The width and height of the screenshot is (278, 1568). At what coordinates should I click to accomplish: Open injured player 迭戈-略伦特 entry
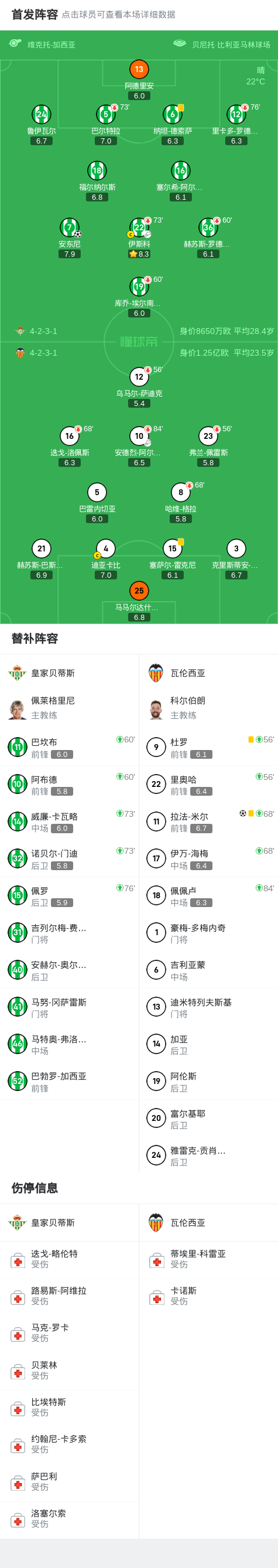coord(69,1259)
